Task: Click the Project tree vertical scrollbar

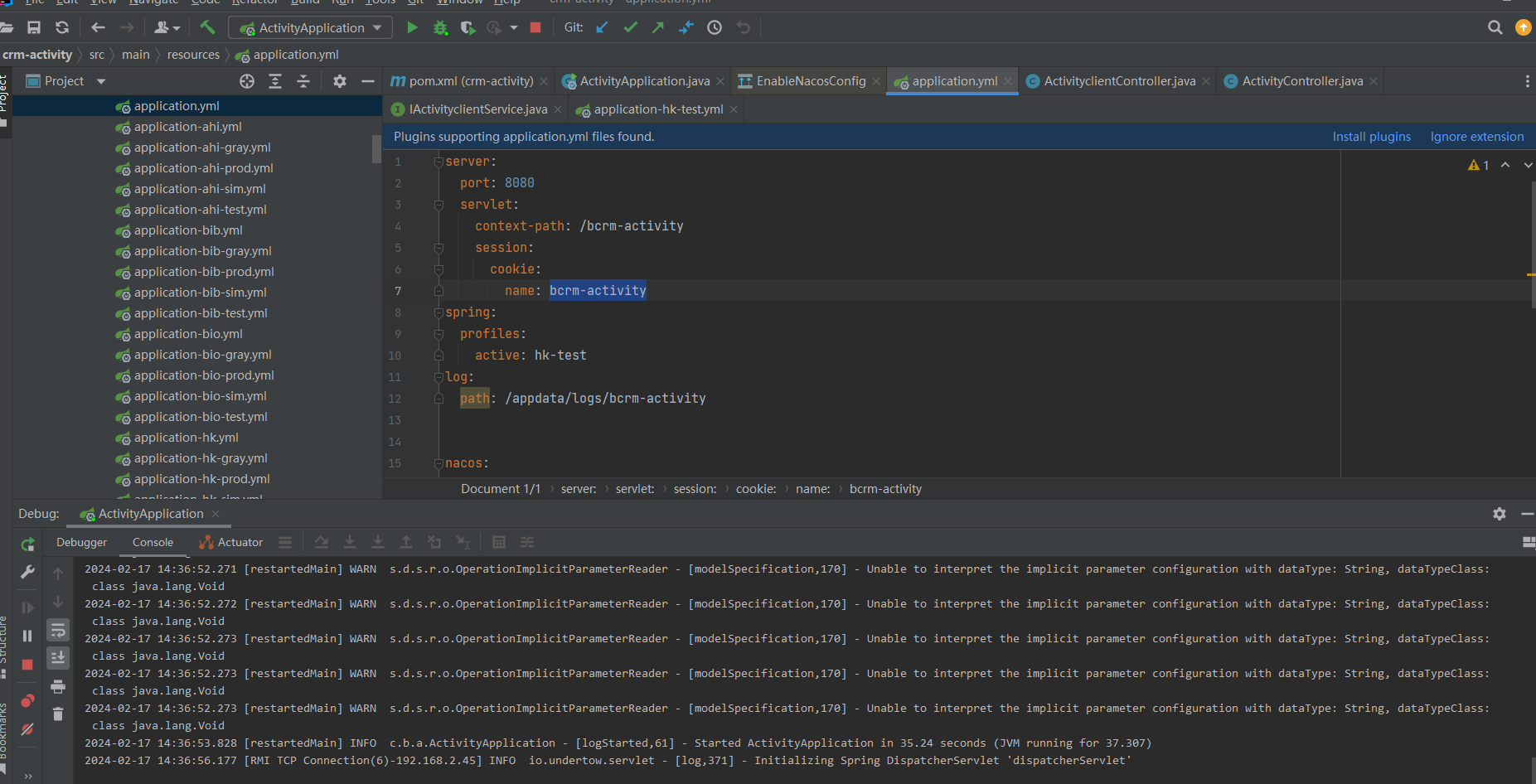Action: click(376, 149)
